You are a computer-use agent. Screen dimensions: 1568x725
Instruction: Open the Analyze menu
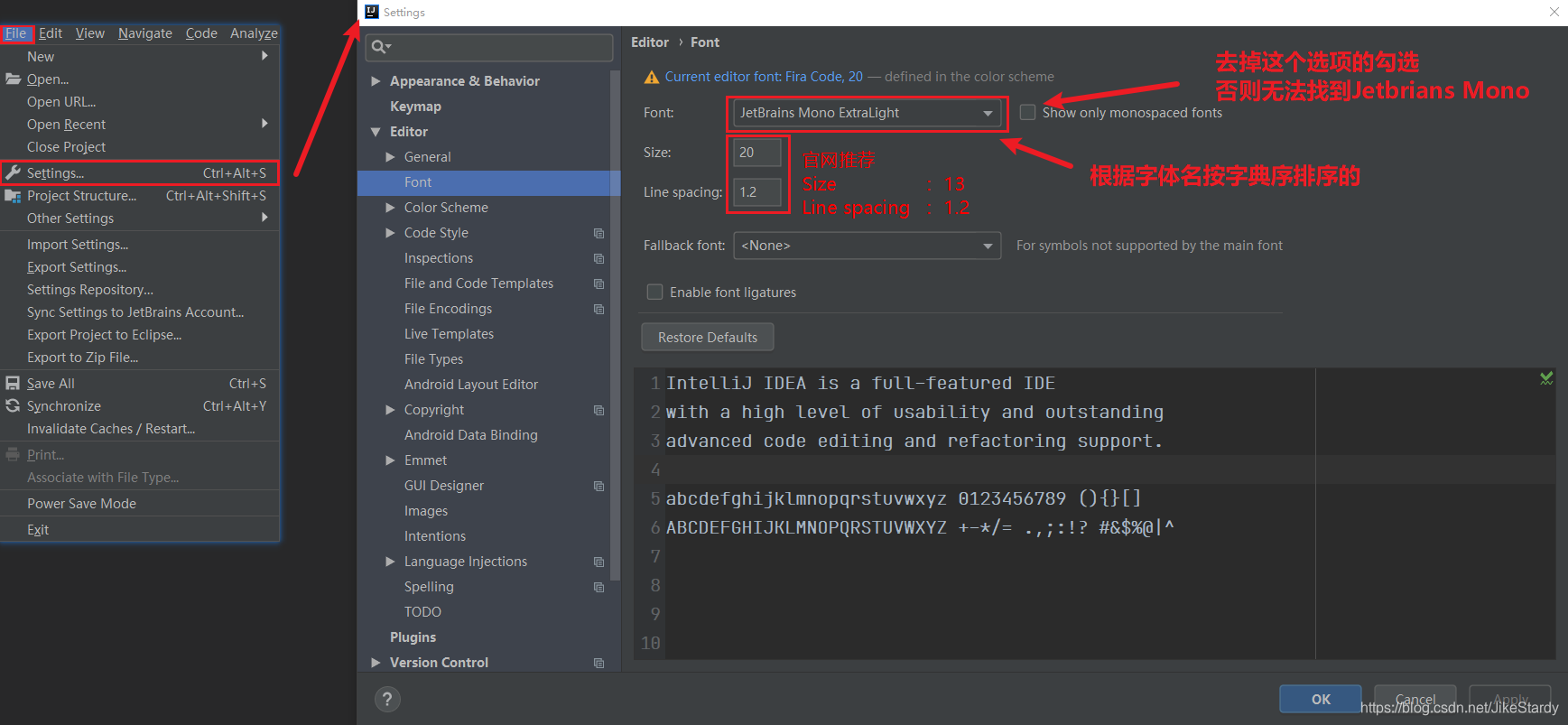click(254, 33)
